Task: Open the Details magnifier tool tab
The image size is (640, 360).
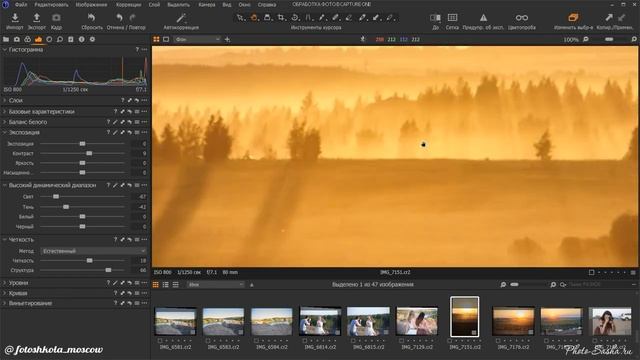Action: (x=60, y=40)
